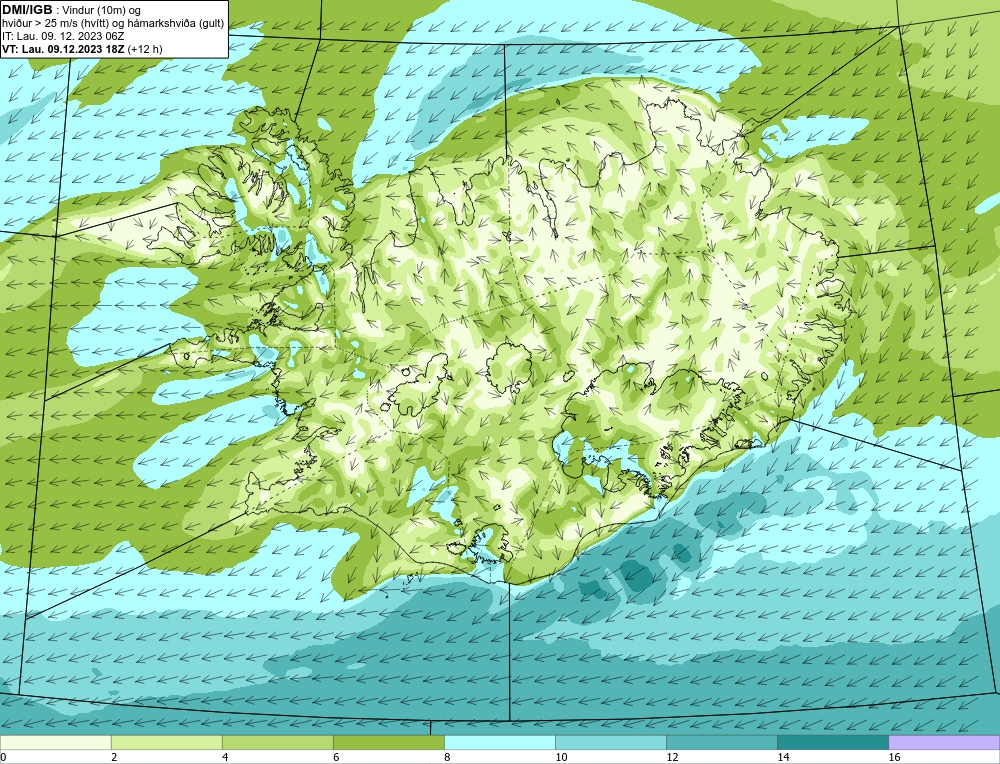Click the DMI/IGB title text
Image resolution: width=1000 pixels, height=764 pixels.
click(27, 10)
